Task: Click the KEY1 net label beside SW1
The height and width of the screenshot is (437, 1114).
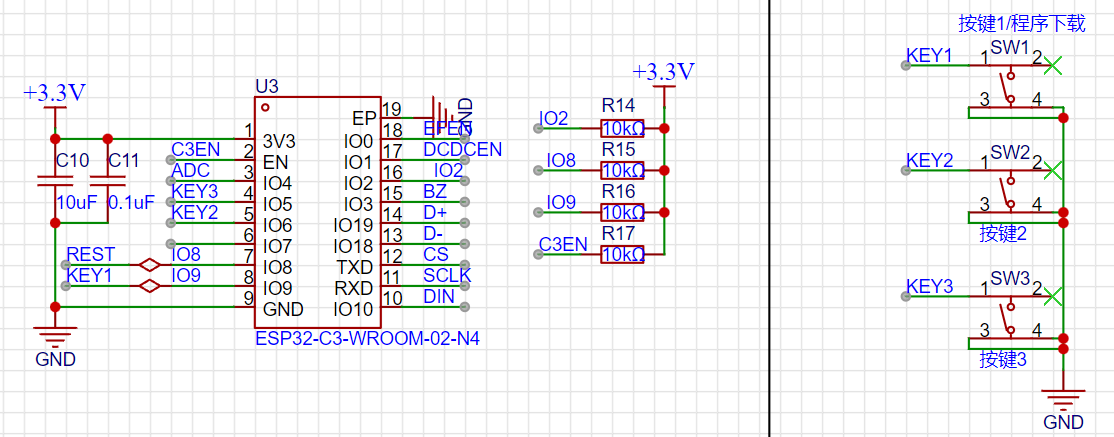Action: click(x=929, y=55)
